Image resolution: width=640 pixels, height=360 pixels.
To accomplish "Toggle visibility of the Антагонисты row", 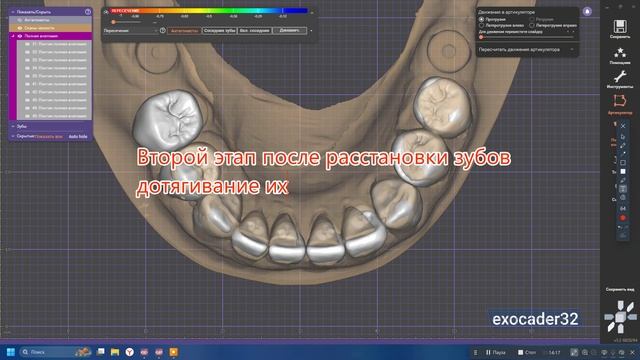I will (20, 20).
